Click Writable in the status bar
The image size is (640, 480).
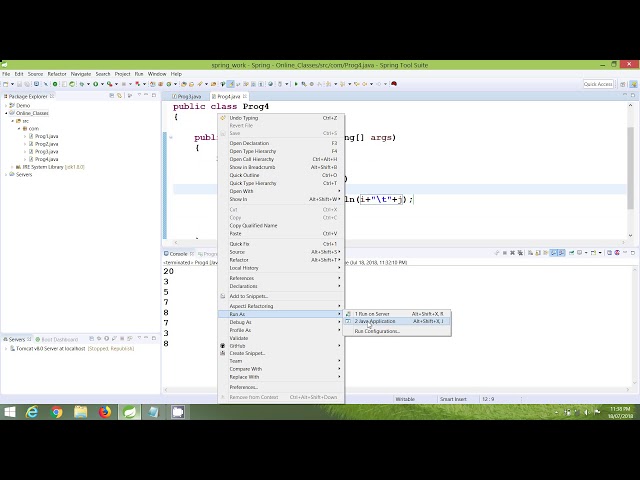pyautogui.click(x=405, y=399)
